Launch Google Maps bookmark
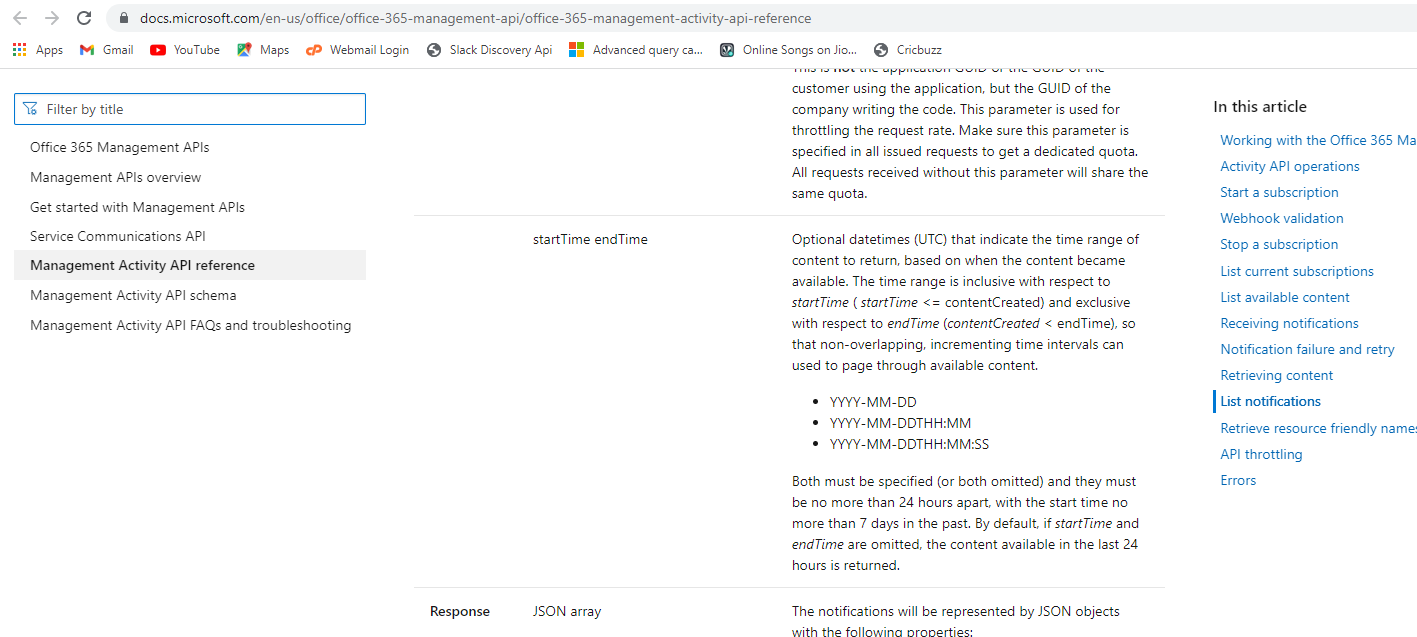Screen dimensions: 1417x637 point(262,49)
